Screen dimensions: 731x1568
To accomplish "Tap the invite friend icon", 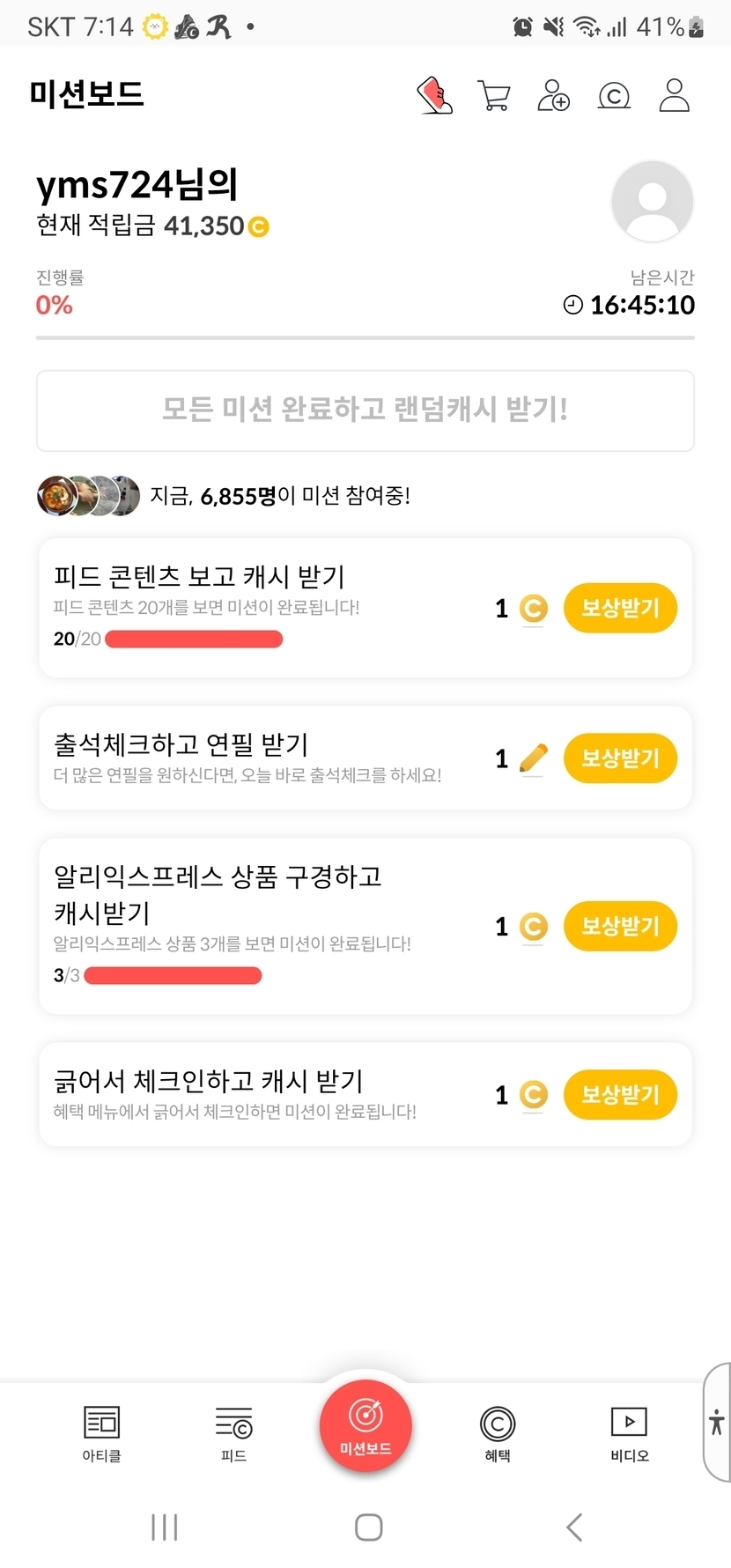I will coord(553,95).
